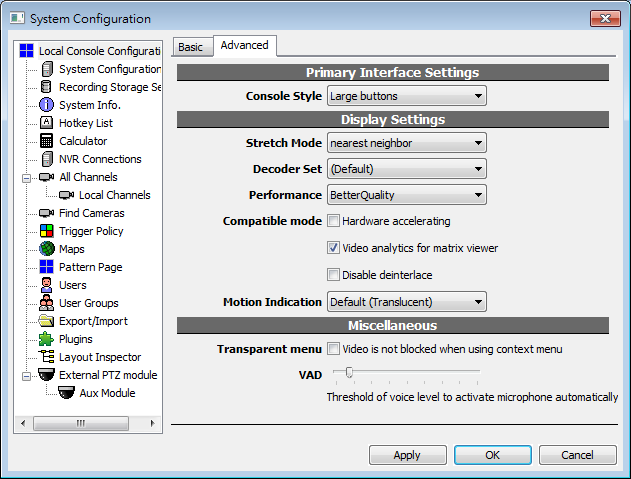Select Hotkey List in the tree
This screenshot has height=479, width=631.
coord(86,123)
